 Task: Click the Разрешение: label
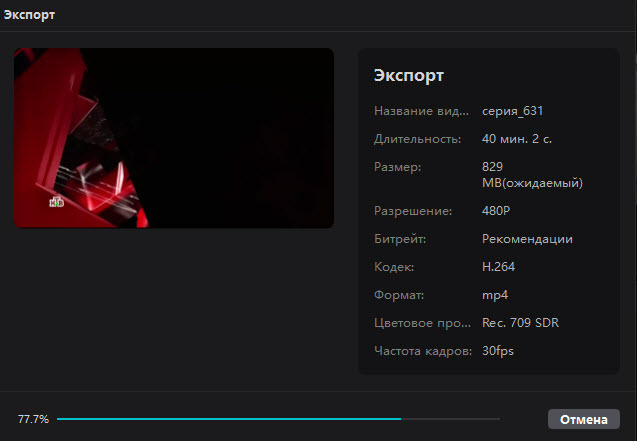(x=413, y=211)
